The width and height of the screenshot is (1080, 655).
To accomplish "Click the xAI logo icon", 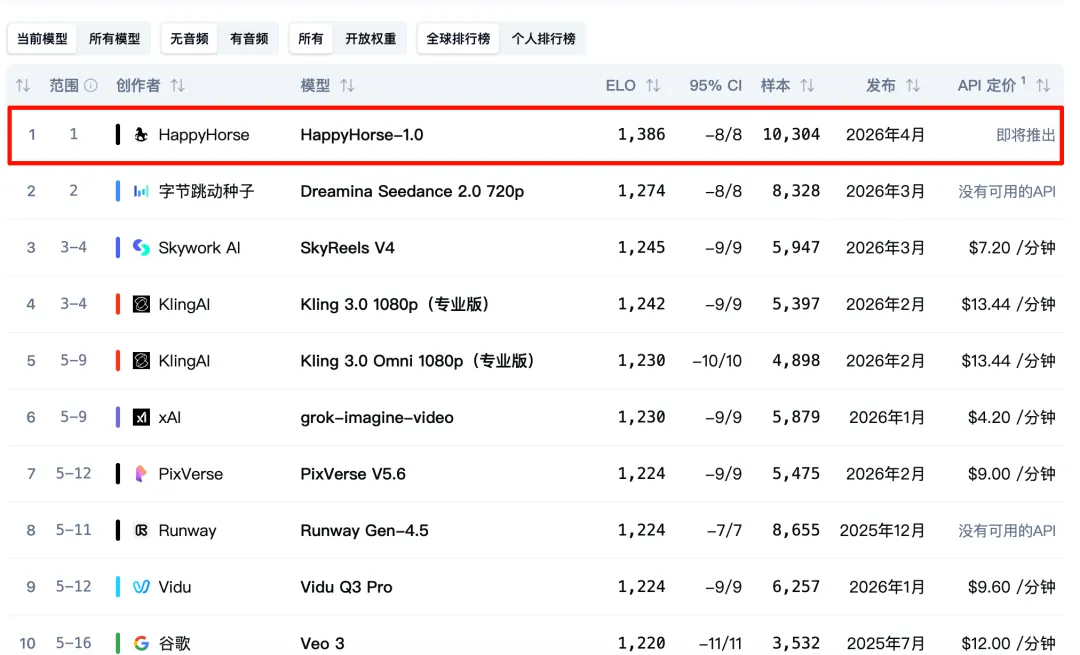I will (x=141, y=417).
